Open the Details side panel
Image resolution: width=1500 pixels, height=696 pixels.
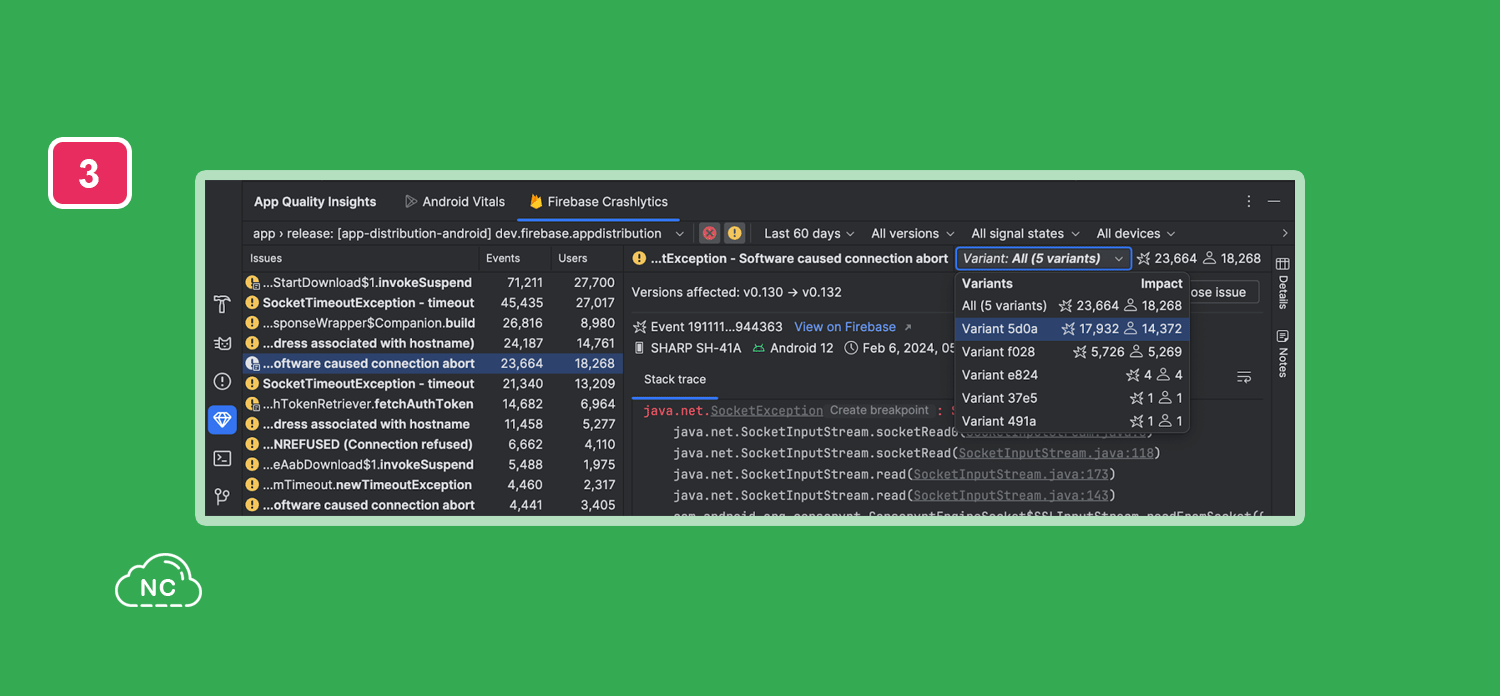tap(1282, 284)
